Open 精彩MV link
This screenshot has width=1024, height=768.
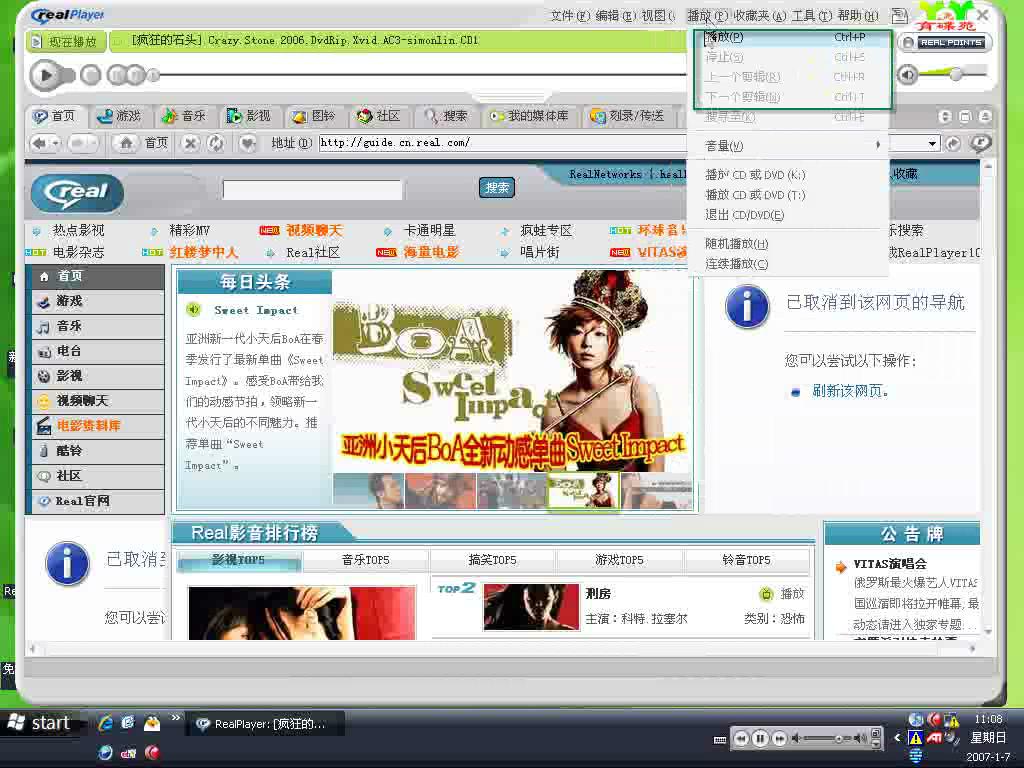(189, 231)
